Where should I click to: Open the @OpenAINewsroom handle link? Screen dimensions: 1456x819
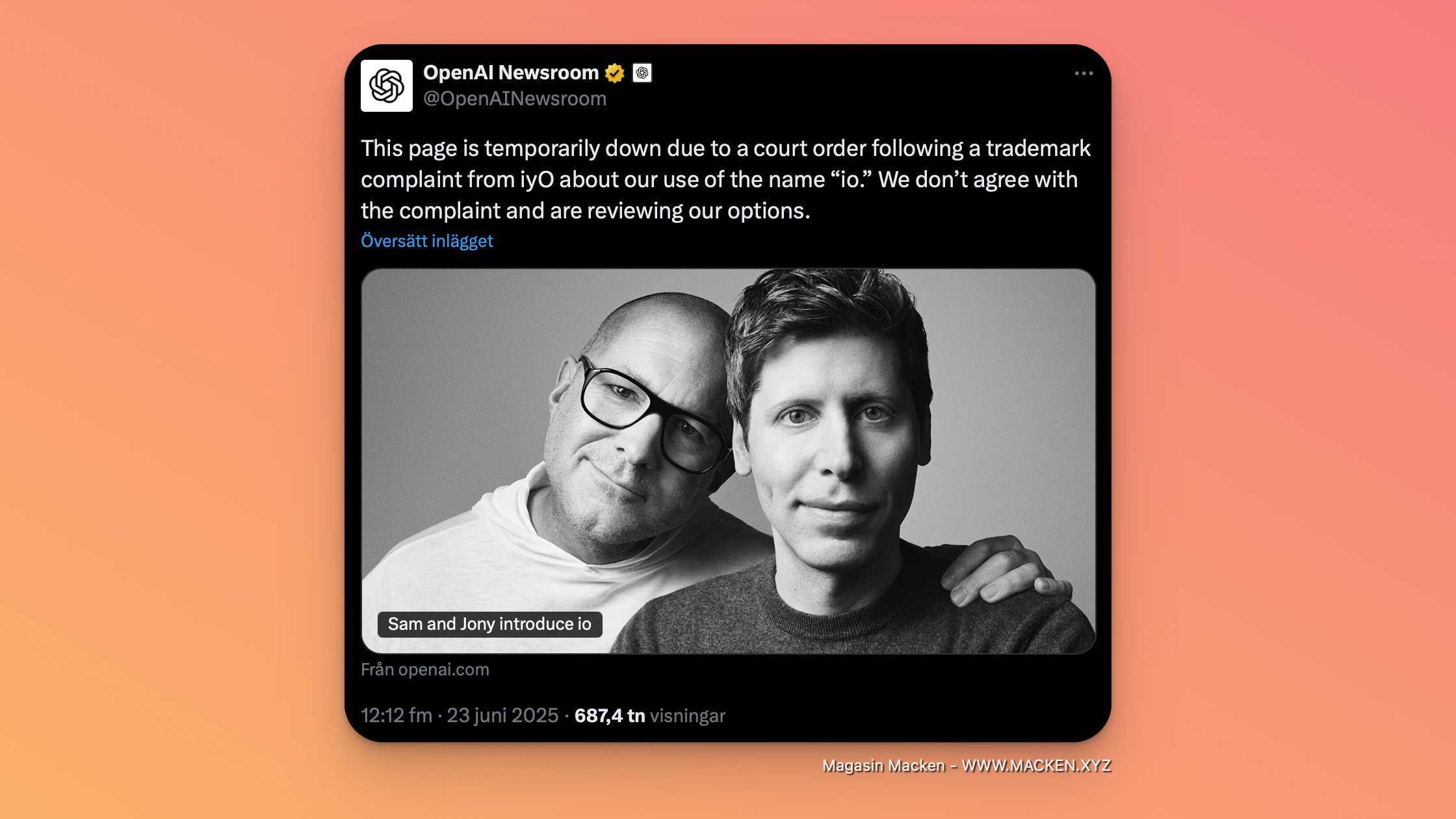[515, 99]
